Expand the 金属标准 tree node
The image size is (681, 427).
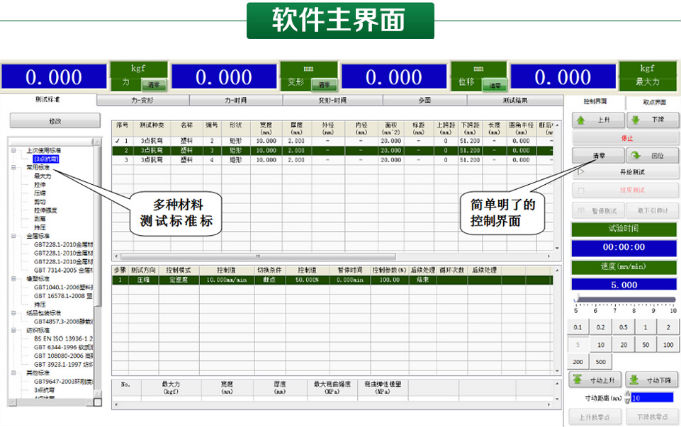14,238
